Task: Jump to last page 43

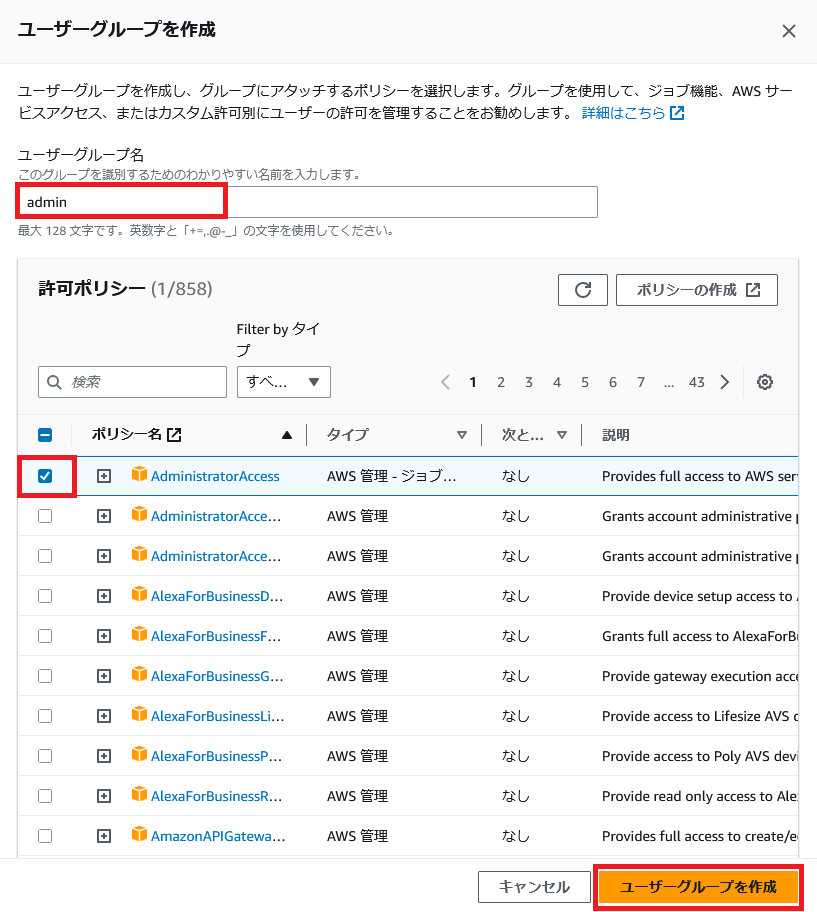Action: click(697, 382)
